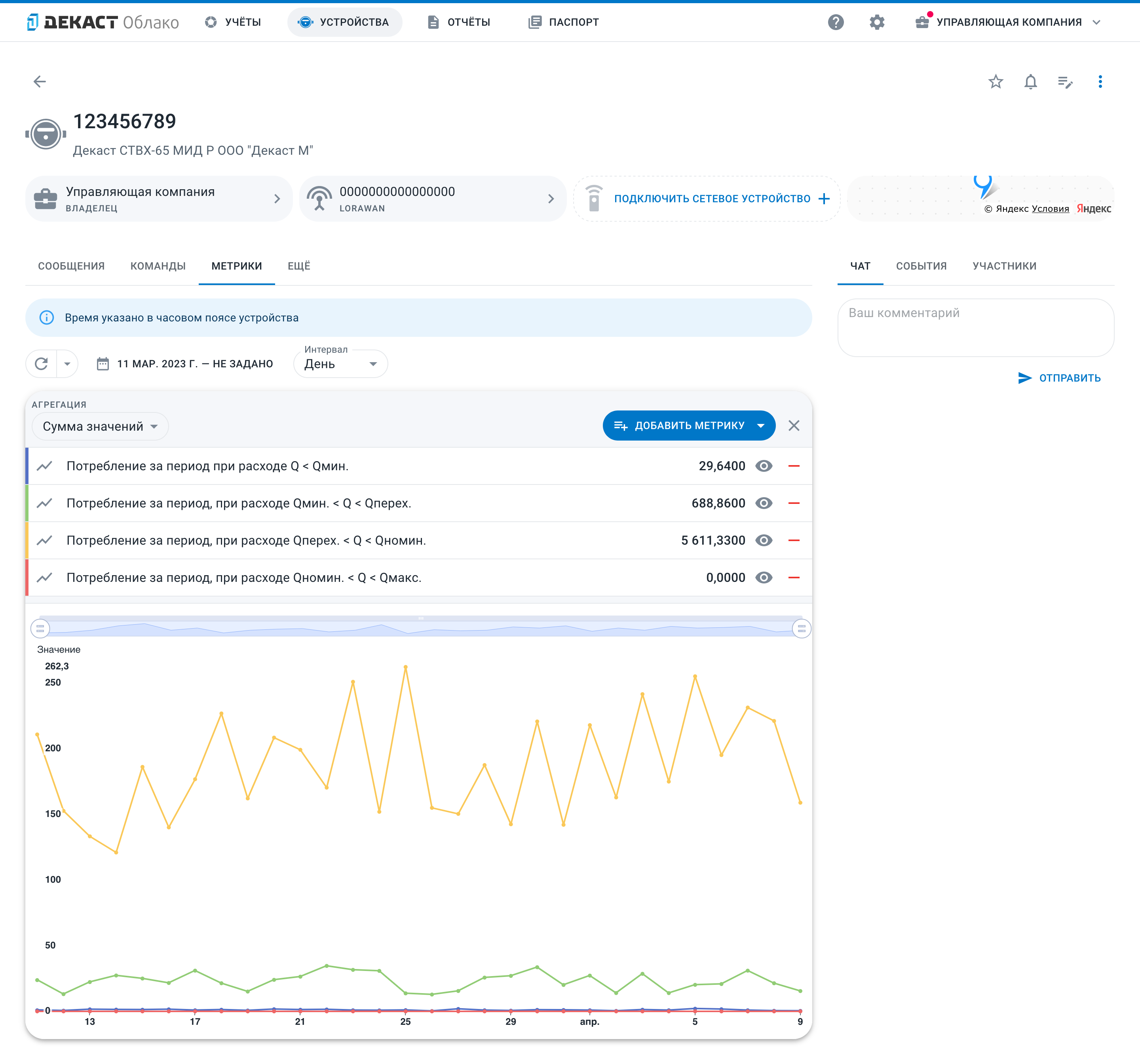The image size is (1140, 1064).
Task: Click the right chart range slider handle
Action: coord(801,629)
